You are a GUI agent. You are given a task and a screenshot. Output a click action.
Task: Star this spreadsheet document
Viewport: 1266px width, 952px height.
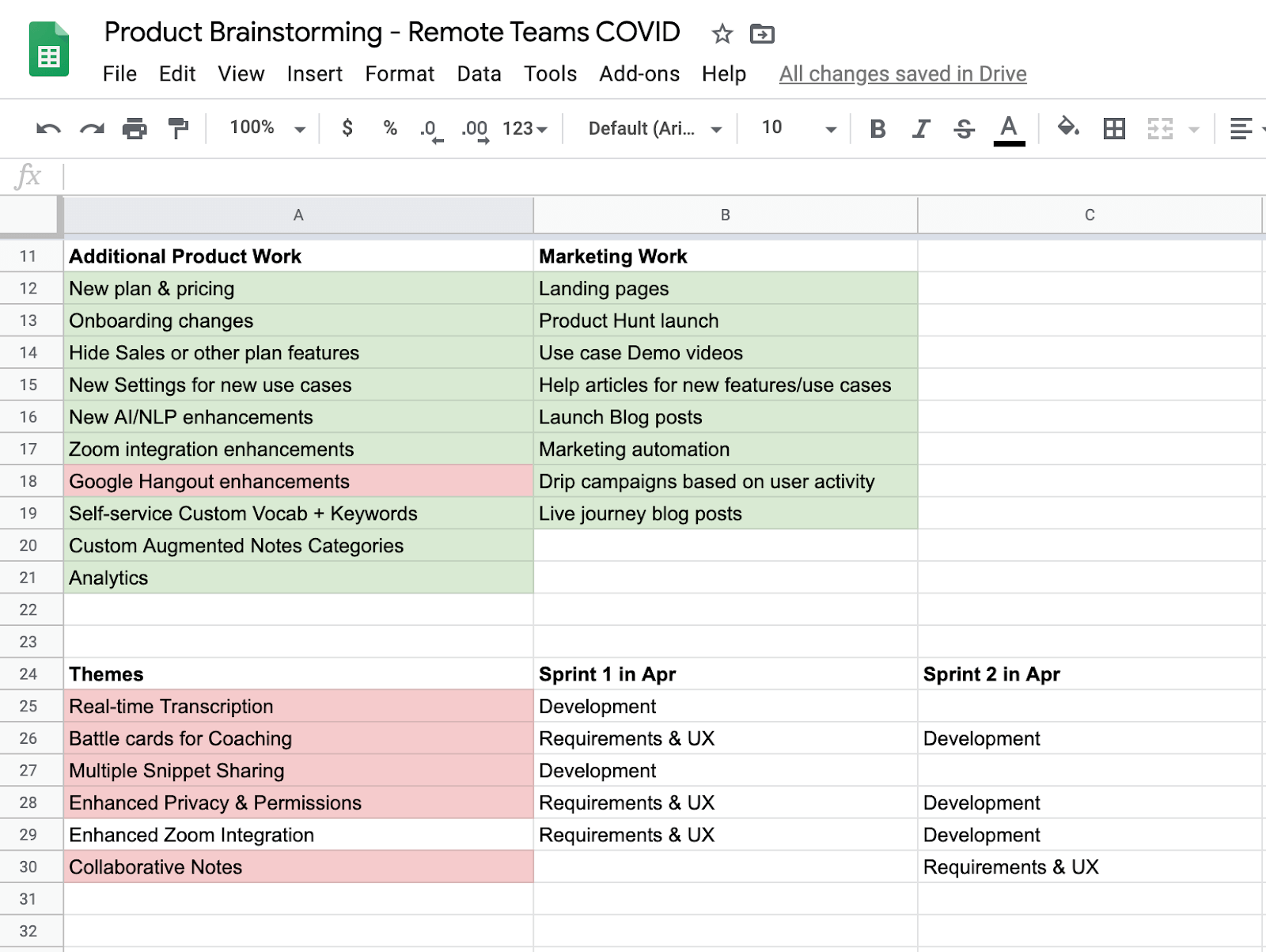coord(722,34)
